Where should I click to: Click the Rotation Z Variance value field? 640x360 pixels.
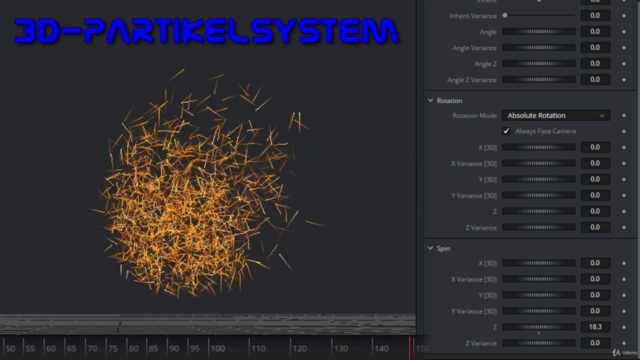point(595,227)
